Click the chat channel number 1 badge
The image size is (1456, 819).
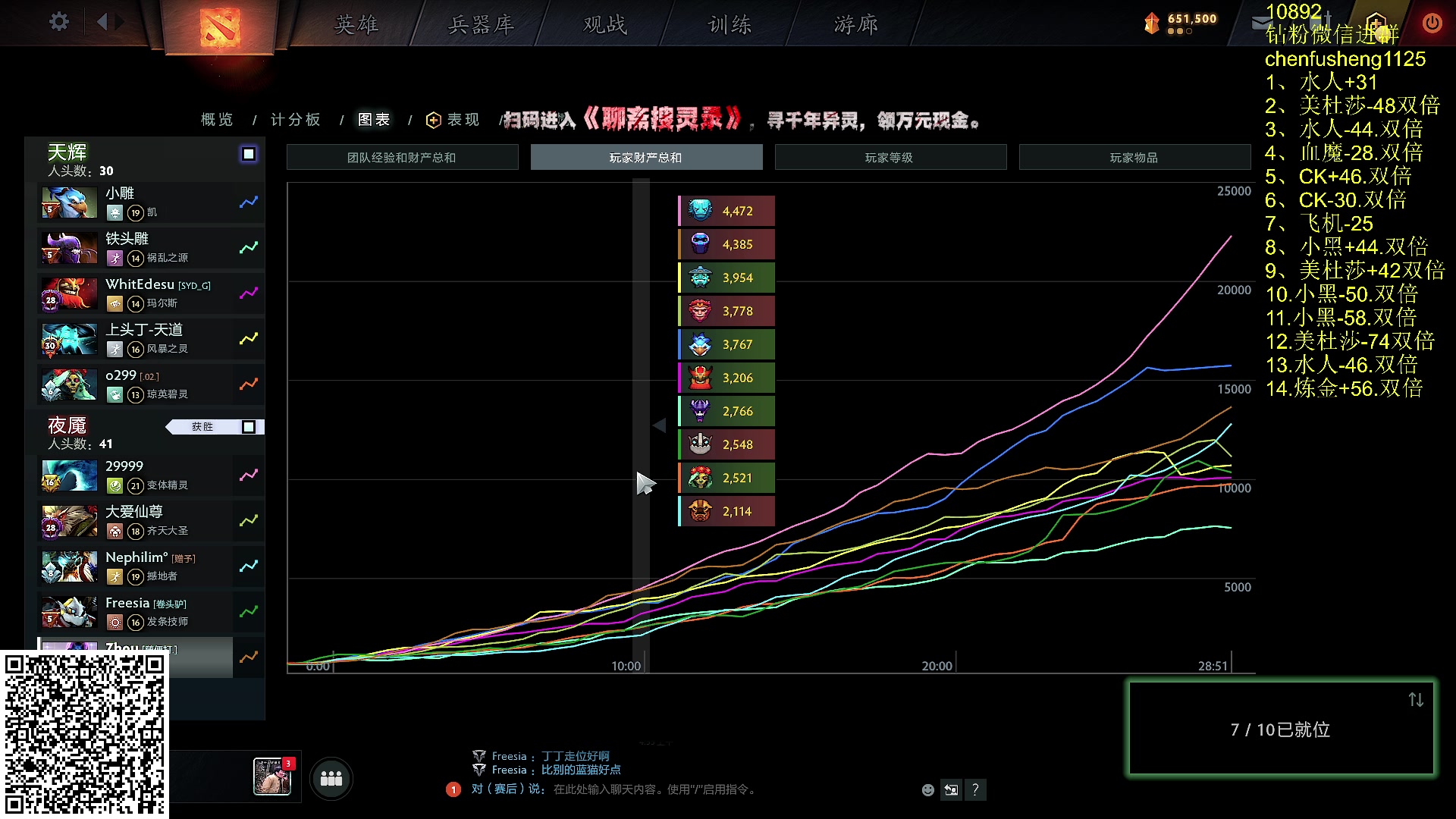(x=453, y=789)
